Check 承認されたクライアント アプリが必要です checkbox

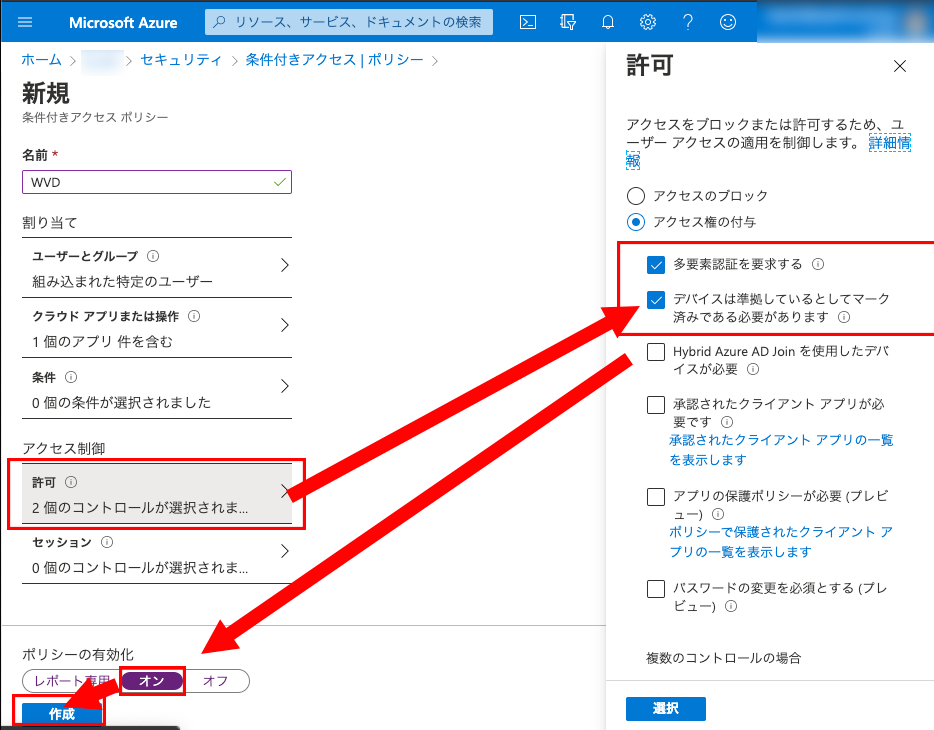tap(656, 405)
